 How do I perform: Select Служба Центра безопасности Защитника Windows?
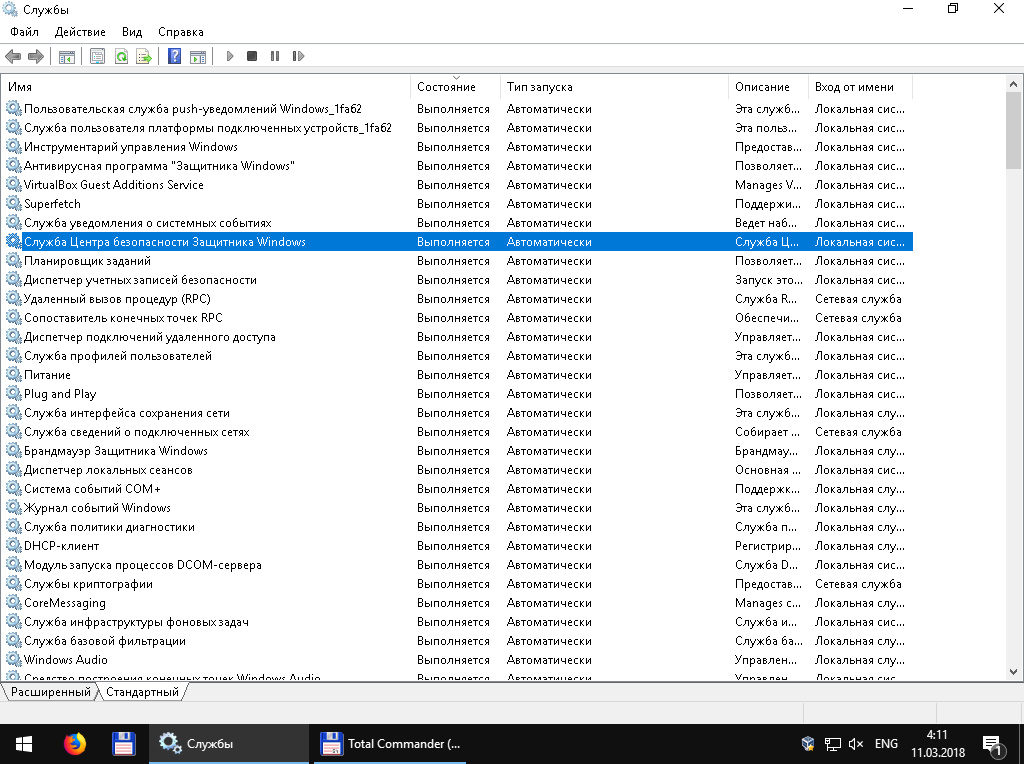pyautogui.click(x=165, y=242)
